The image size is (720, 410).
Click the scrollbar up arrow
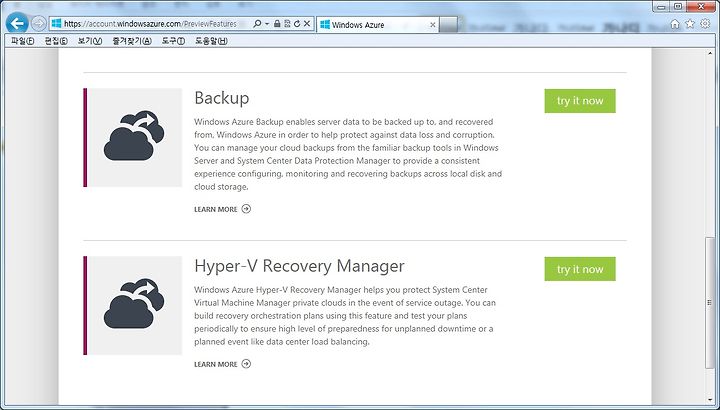(x=710, y=53)
